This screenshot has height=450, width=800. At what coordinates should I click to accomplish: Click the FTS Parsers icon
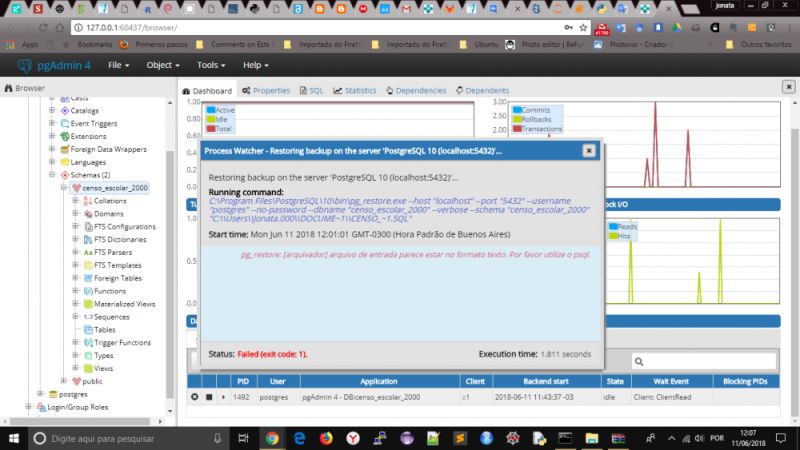88,252
